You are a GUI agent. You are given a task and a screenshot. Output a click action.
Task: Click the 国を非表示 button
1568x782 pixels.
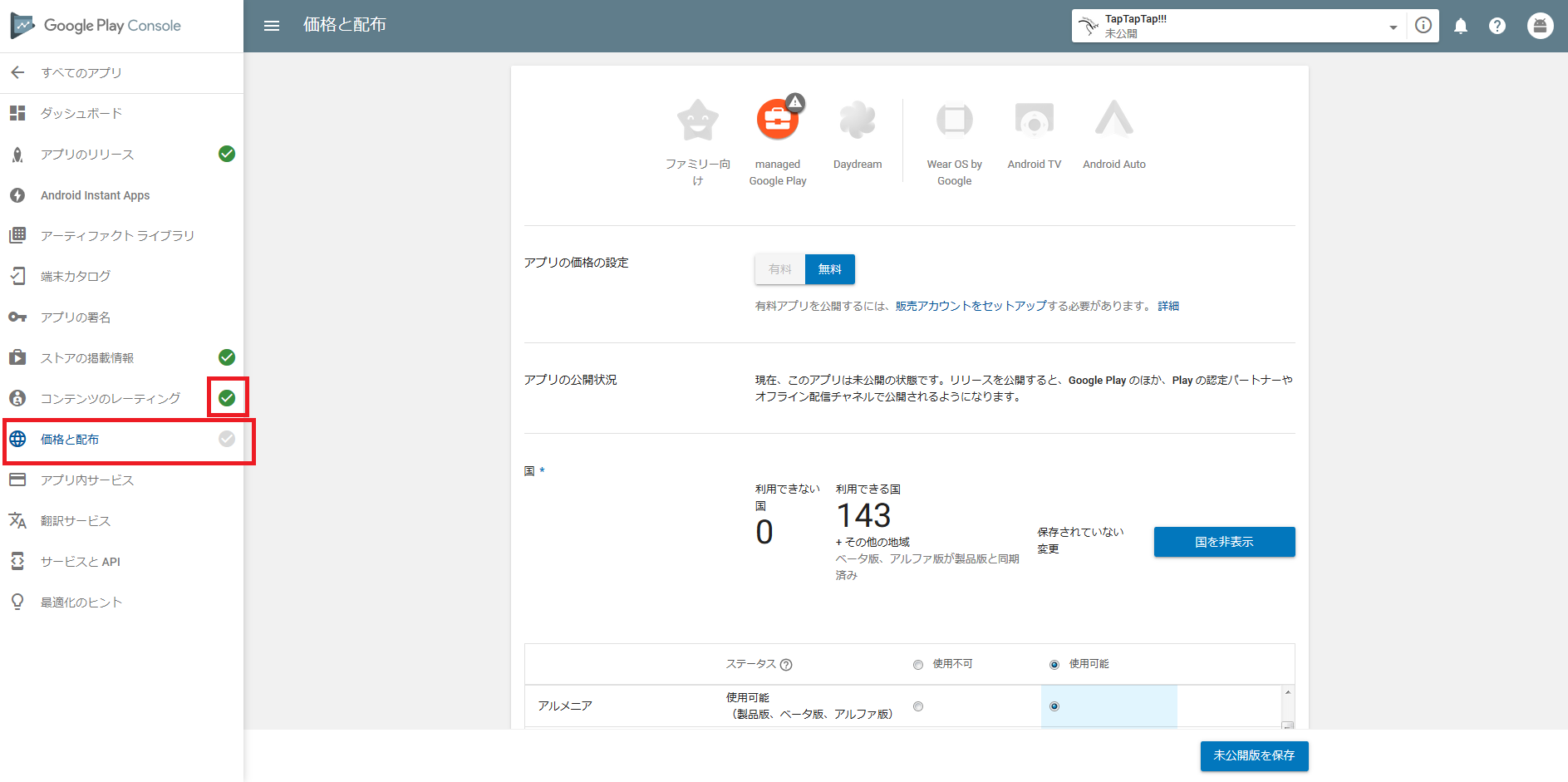pyautogui.click(x=1224, y=542)
